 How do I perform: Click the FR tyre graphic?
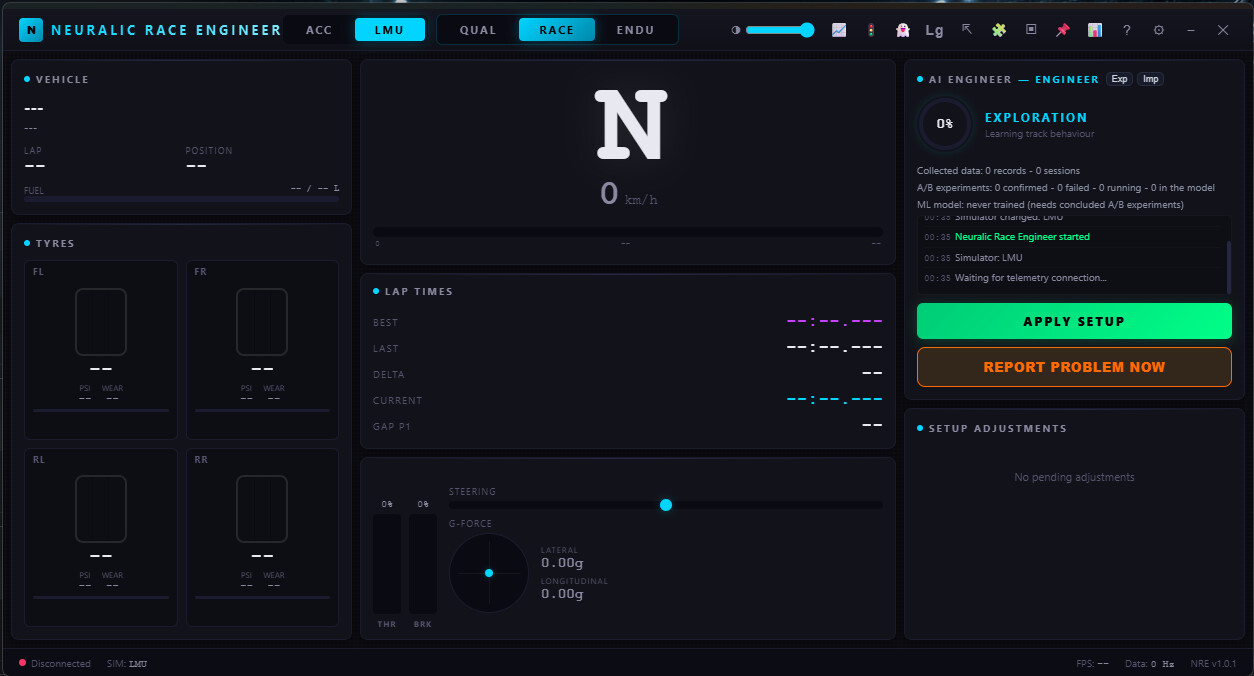[262, 322]
